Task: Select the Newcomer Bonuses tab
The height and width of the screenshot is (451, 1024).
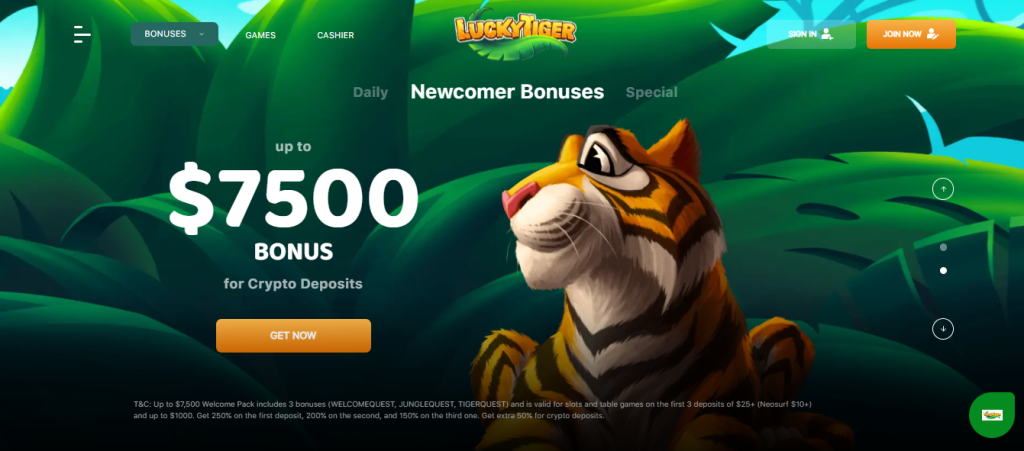Action: (507, 92)
